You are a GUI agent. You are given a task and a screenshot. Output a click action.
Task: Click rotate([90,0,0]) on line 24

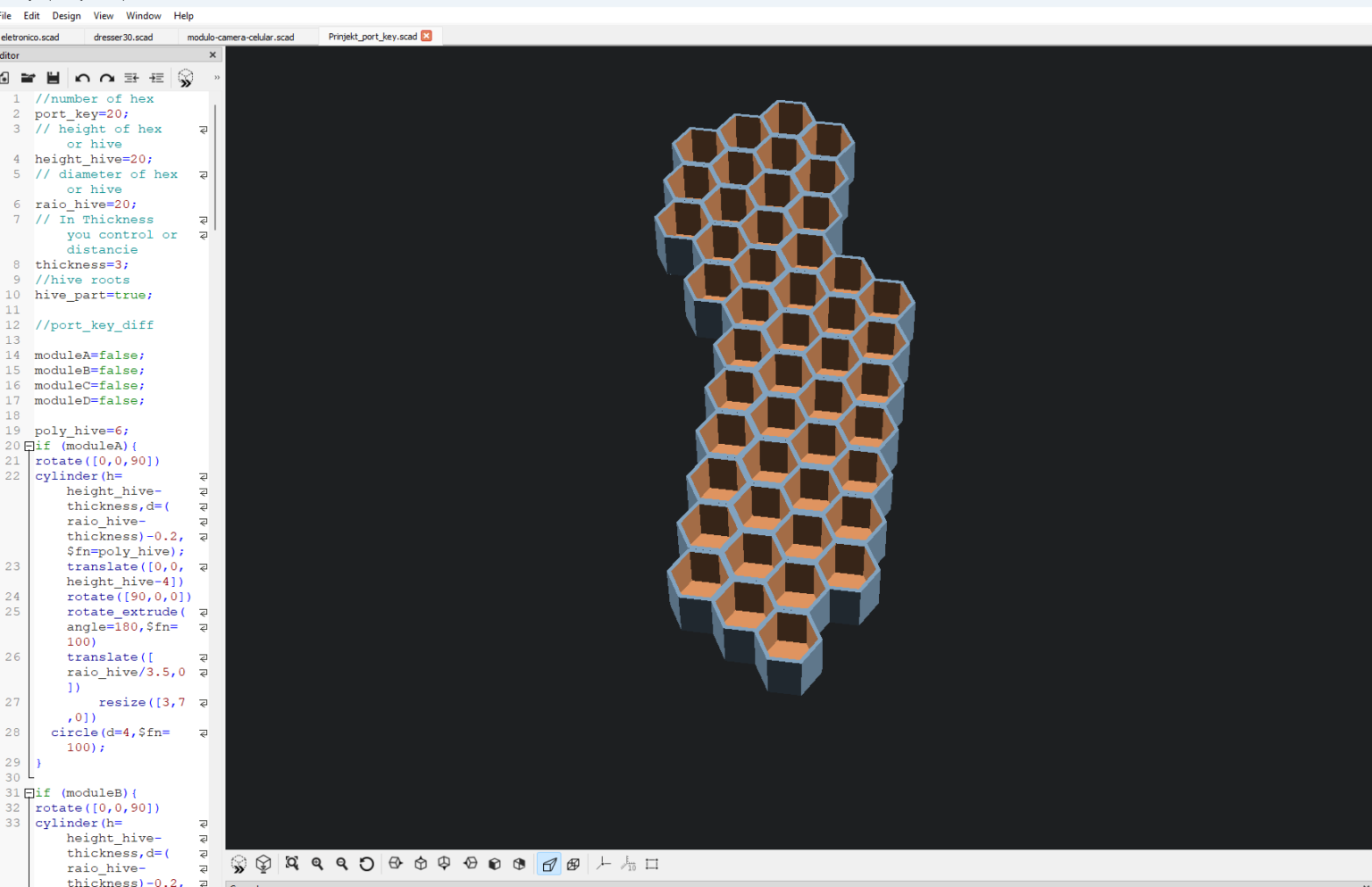coord(129,597)
